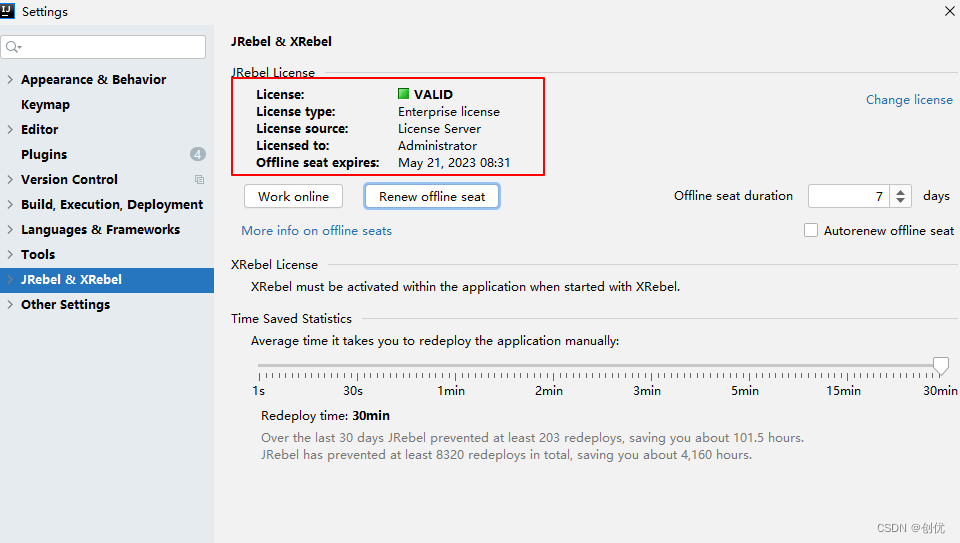This screenshot has width=960, height=543.
Task: Open the Change license link
Action: [x=909, y=100]
